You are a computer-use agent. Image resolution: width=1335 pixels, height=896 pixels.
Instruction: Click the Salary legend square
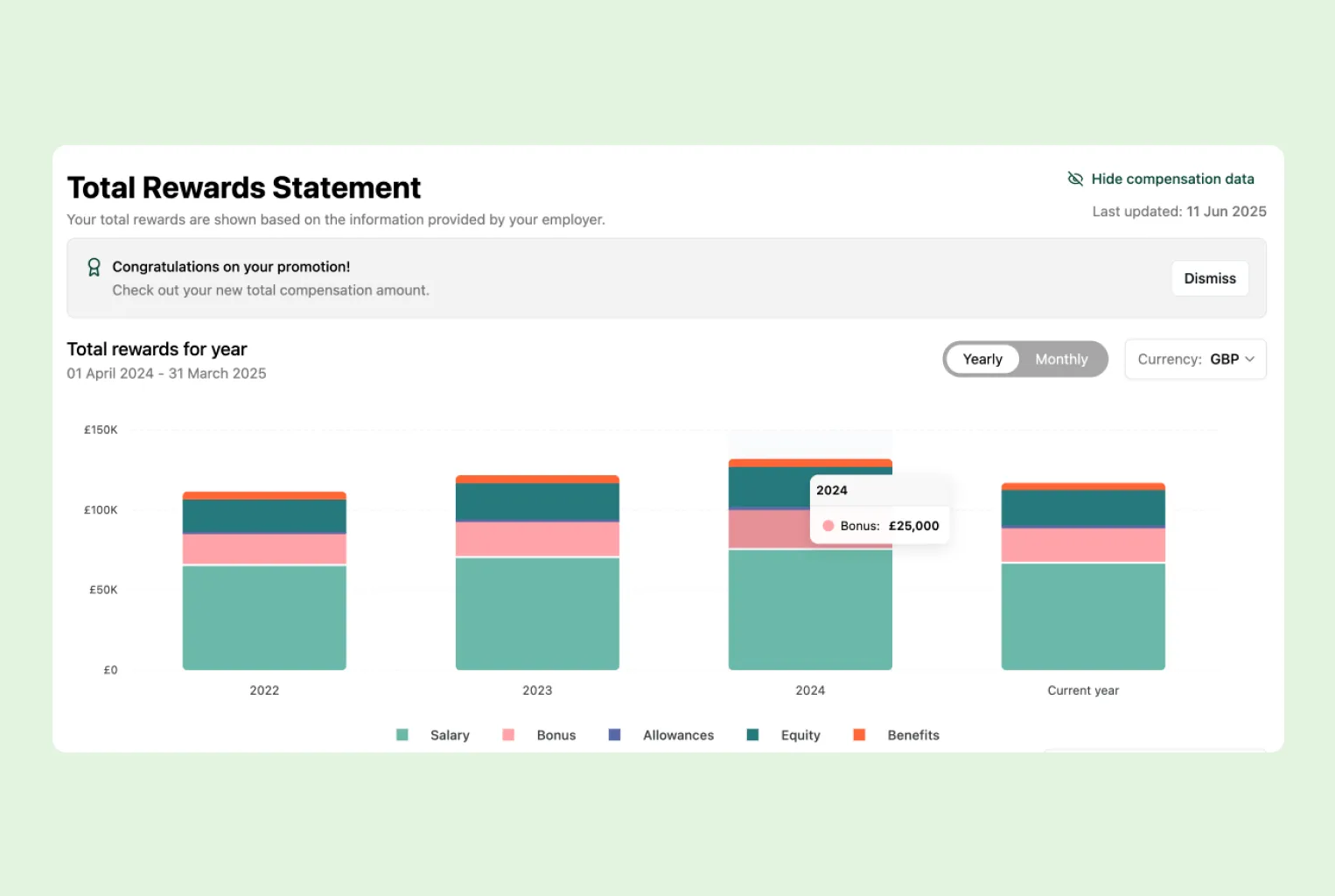pyautogui.click(x=402, y=735)
